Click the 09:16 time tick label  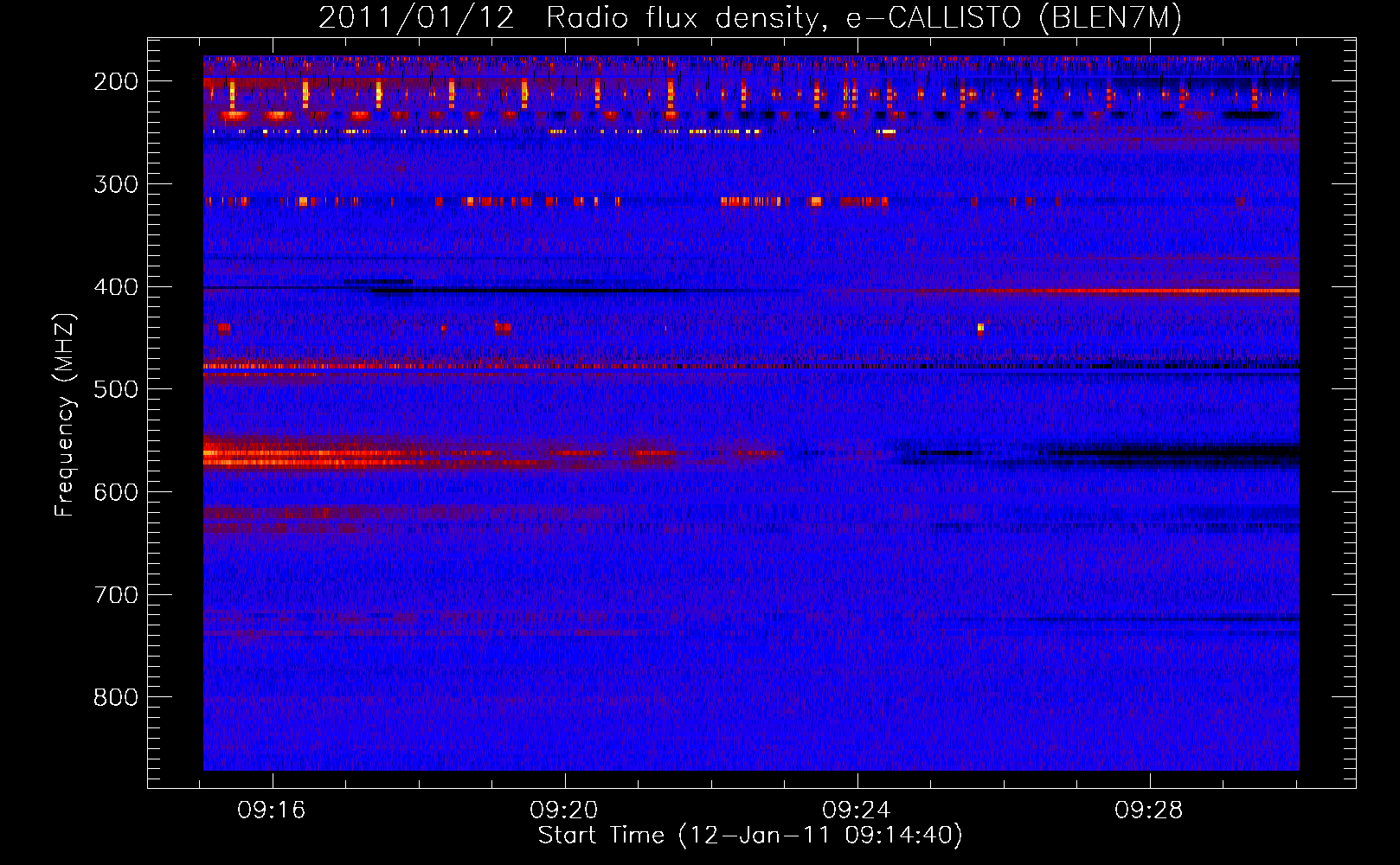point(272,811)
